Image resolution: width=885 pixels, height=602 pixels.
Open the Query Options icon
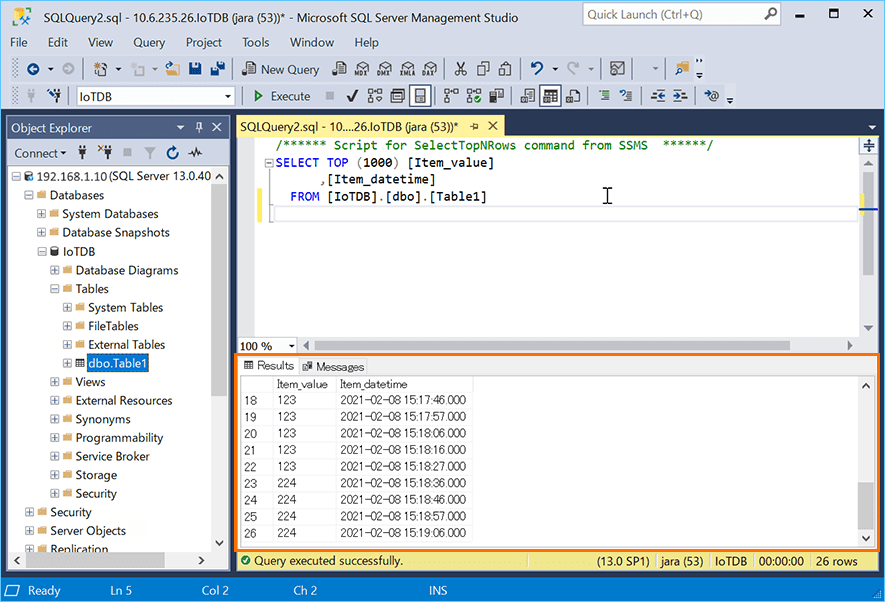pyautogui.click(x=397, y=96)
